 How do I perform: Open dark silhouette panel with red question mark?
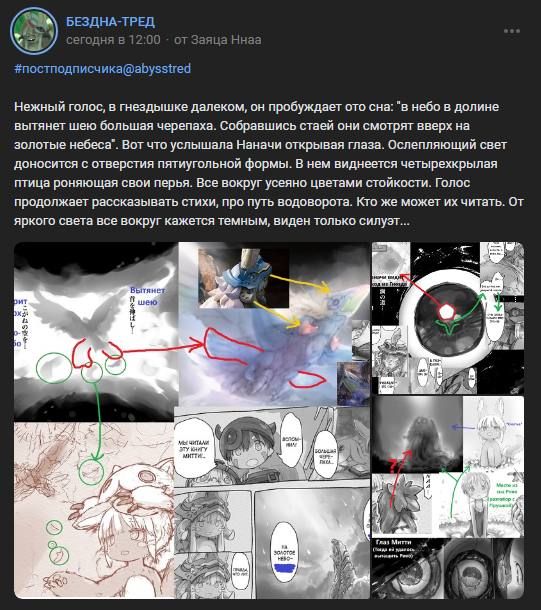pos(417,434)
